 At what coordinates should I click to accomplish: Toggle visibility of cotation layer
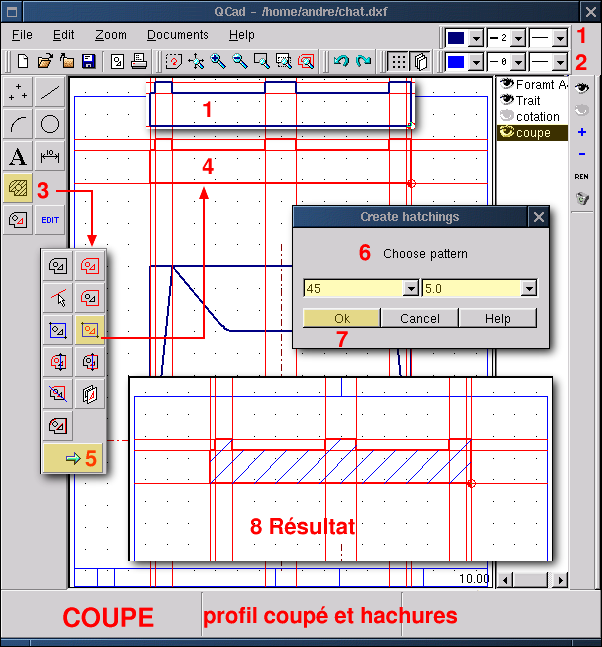coord(506,116)
